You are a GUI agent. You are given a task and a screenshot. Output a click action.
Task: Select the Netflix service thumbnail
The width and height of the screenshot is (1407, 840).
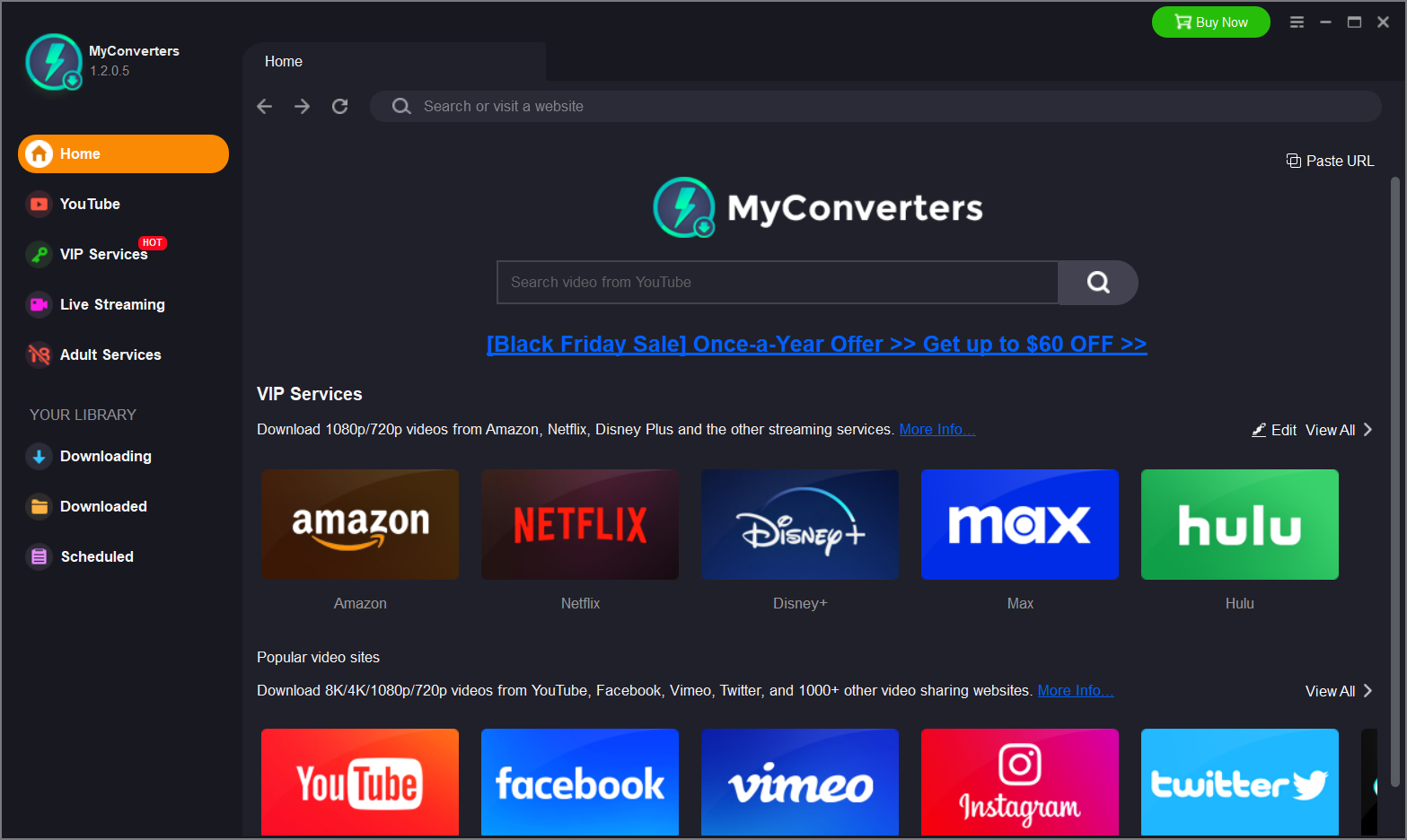[580, 524]
